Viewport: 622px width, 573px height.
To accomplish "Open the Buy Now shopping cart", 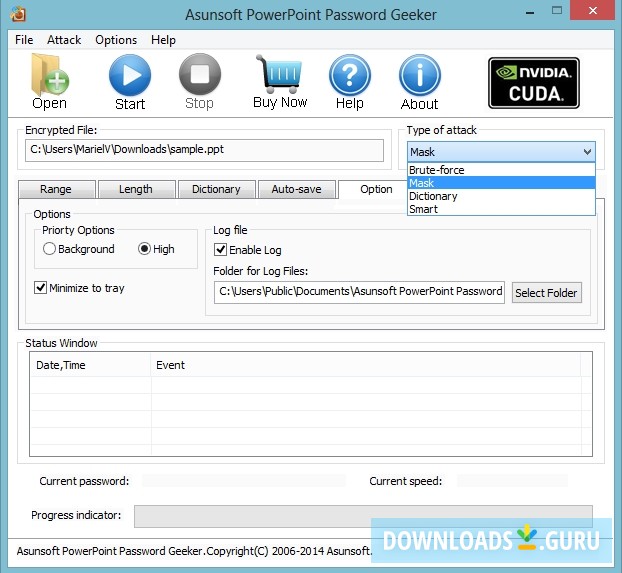I will pos(279,74).
